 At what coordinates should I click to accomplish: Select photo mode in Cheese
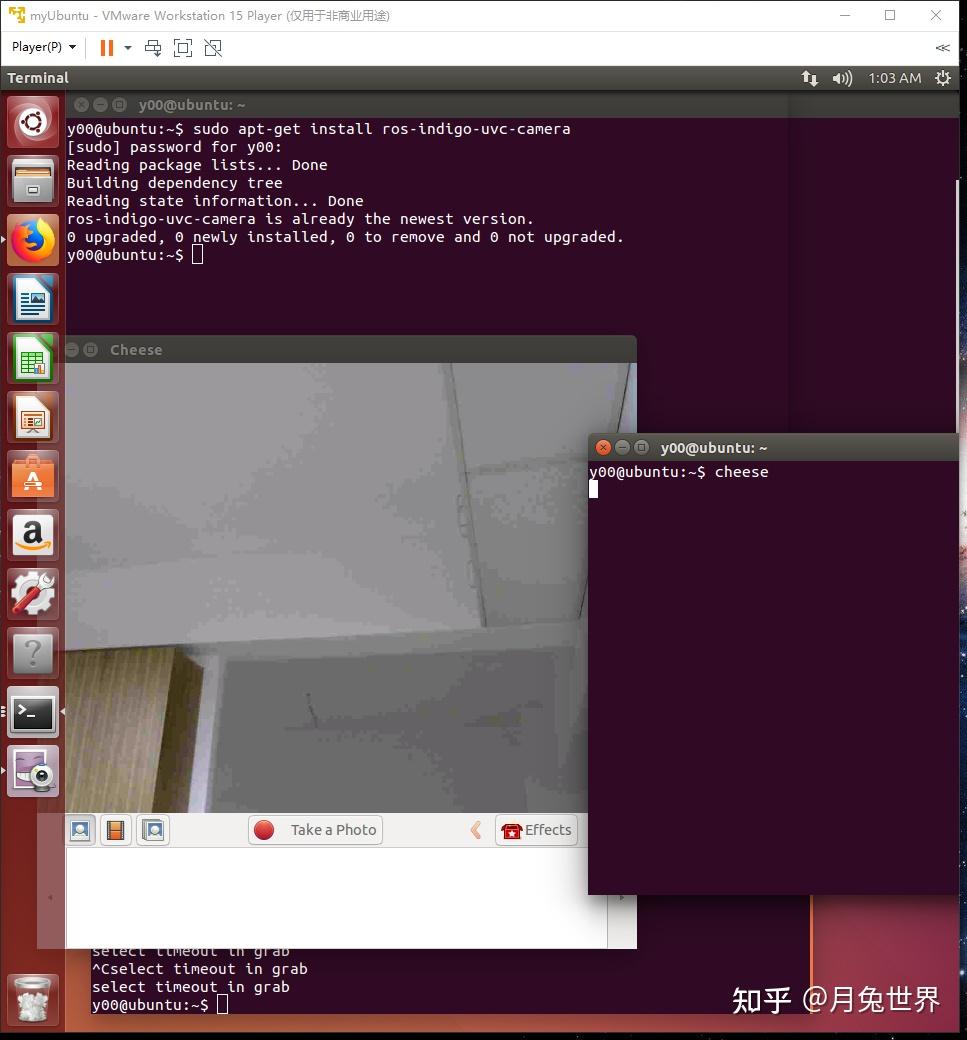[80, 830]
